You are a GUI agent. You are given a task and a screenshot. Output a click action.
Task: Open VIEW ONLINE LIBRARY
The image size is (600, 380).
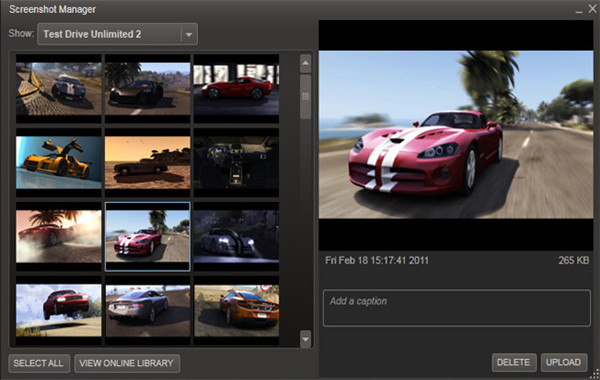click(x=127, y=363)
